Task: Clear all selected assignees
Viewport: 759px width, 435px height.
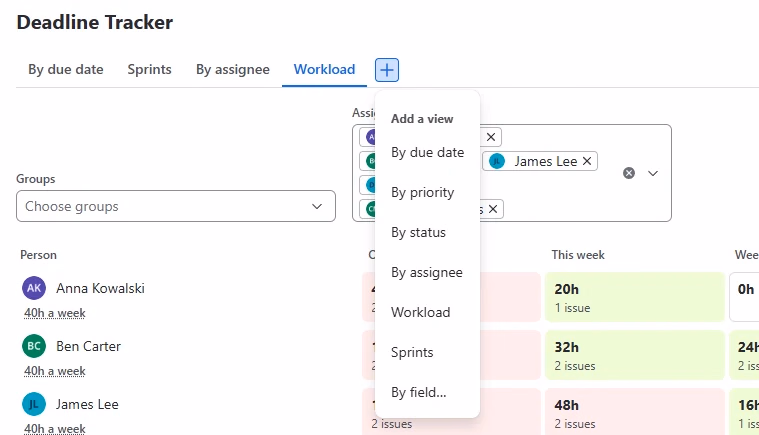Action: pos(629,173)
